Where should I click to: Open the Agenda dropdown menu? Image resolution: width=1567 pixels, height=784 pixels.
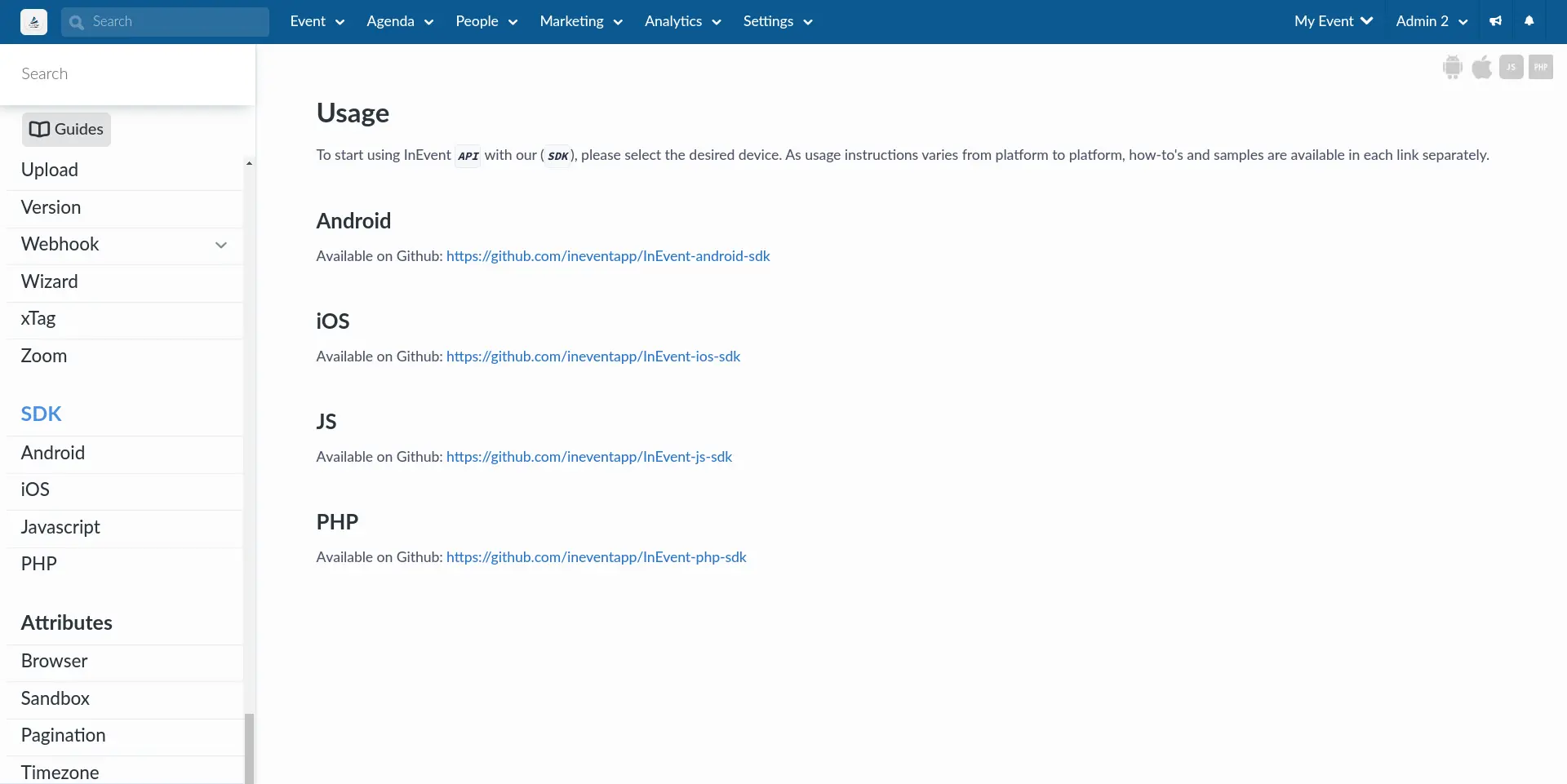click(400, 21)
